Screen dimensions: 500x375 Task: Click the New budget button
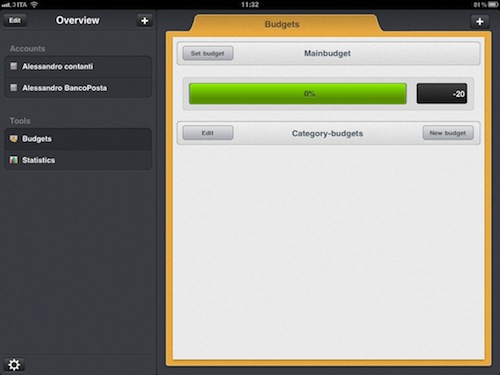coord(448,133)
